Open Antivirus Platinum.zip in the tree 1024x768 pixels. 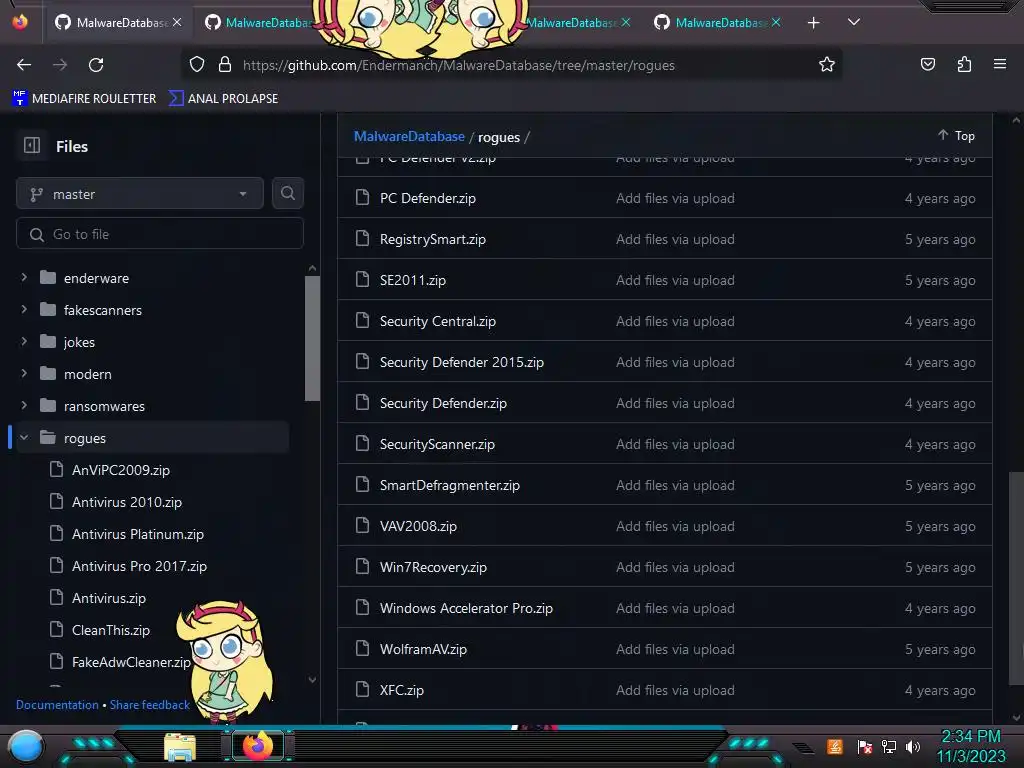(137, 534)
